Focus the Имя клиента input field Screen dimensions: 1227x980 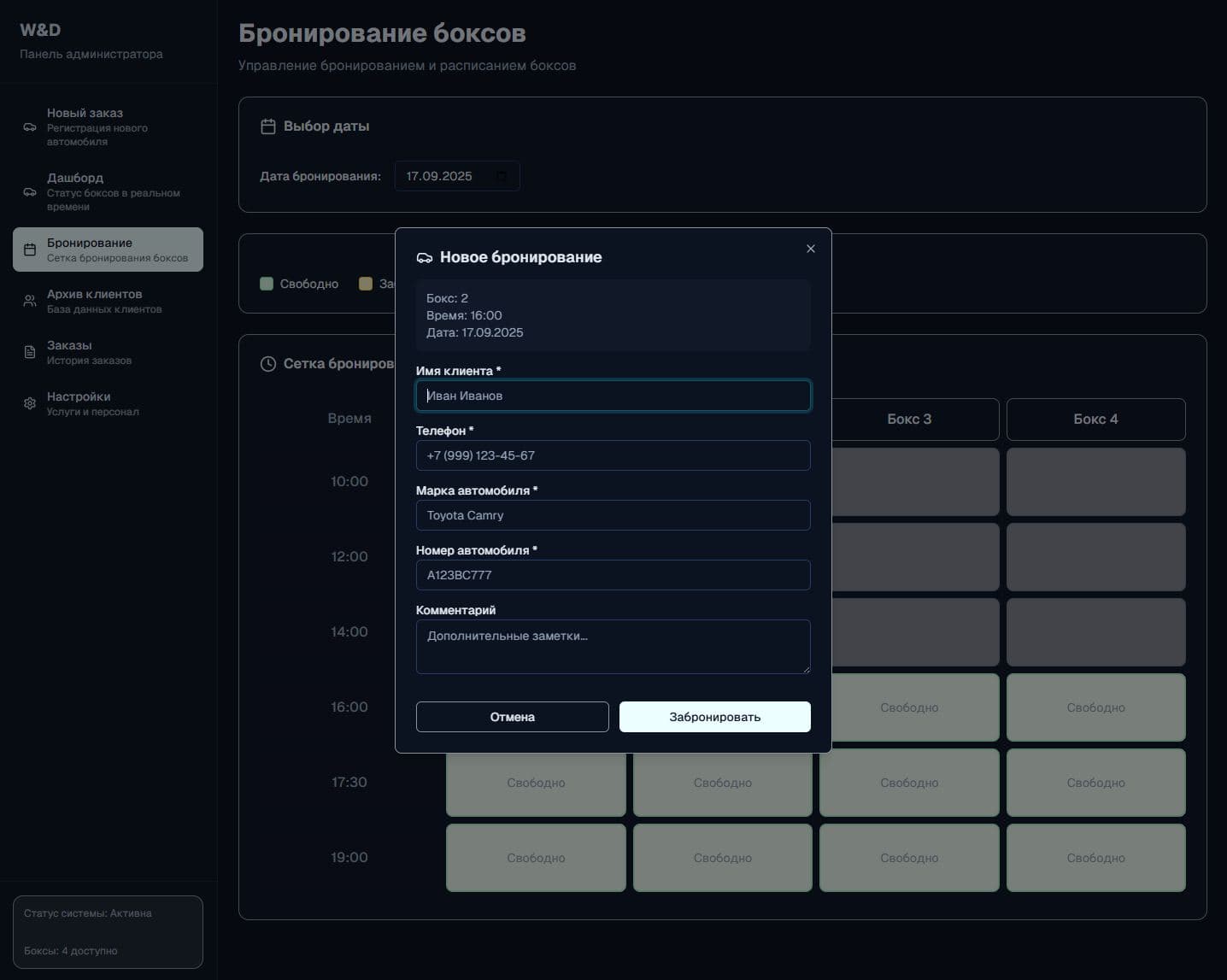[613, 396]
